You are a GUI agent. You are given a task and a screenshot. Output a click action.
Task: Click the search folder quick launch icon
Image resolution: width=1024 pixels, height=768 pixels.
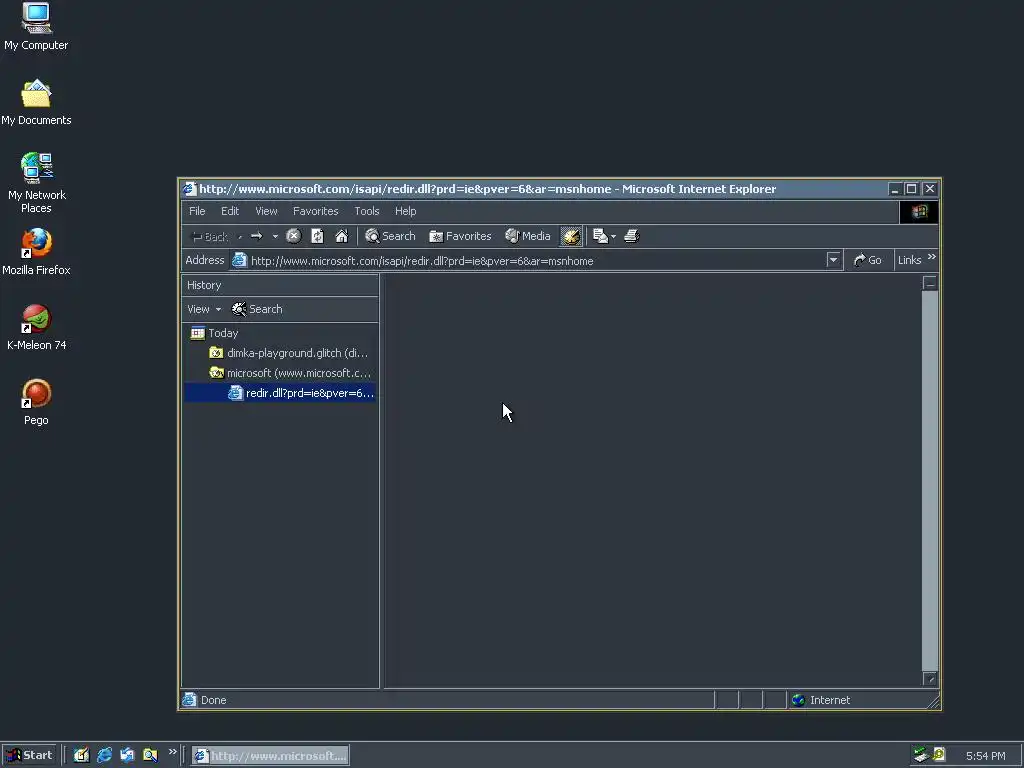coord(150,755)
